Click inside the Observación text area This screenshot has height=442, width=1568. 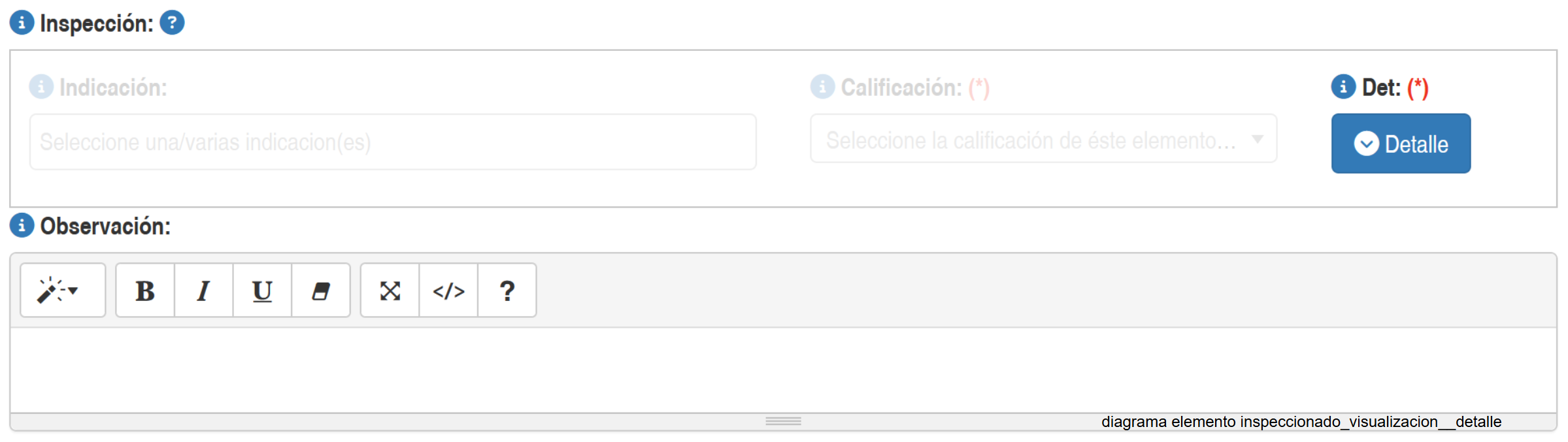click(x=783, y=370)
